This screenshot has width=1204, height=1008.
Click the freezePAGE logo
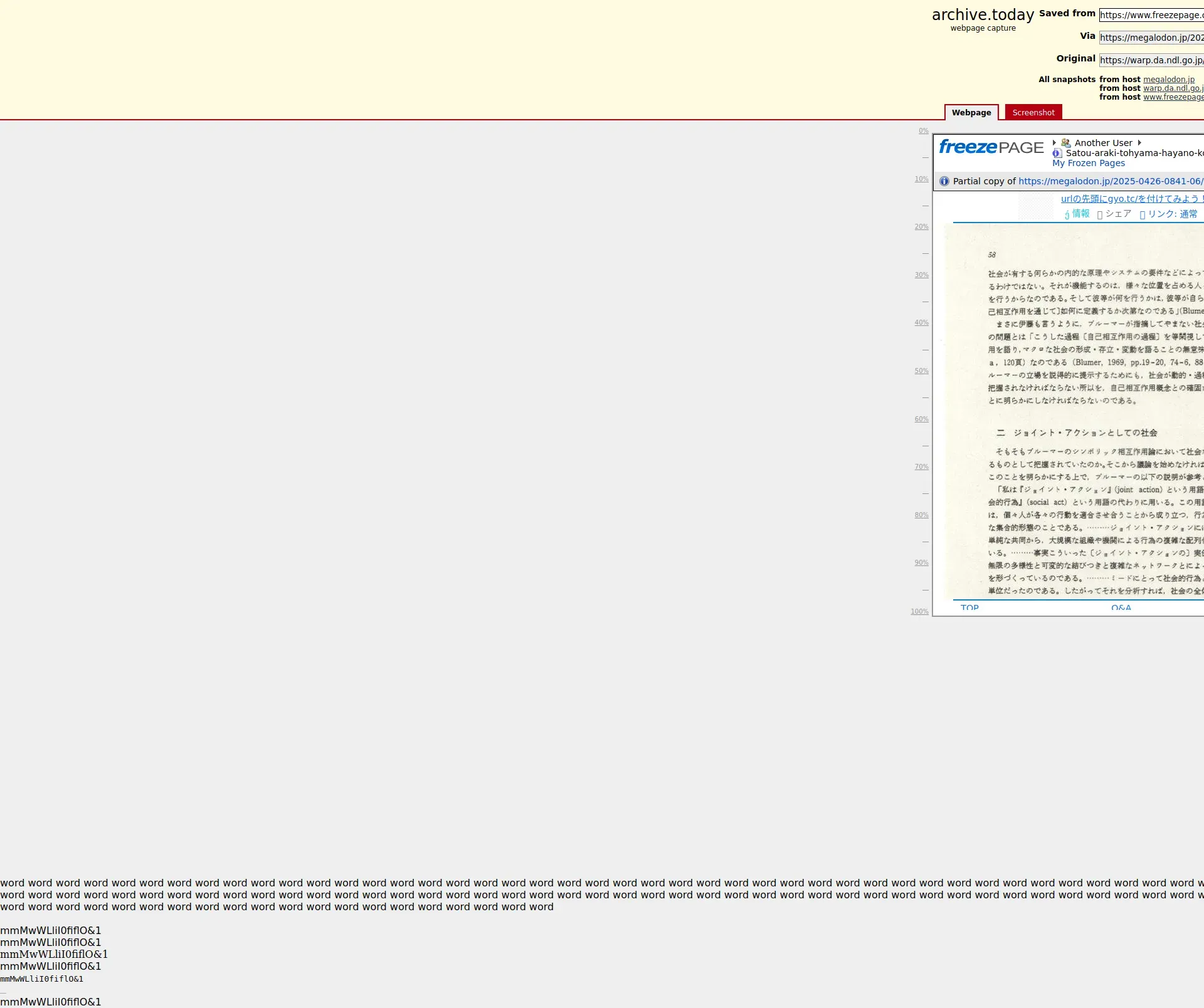(991, 147)
